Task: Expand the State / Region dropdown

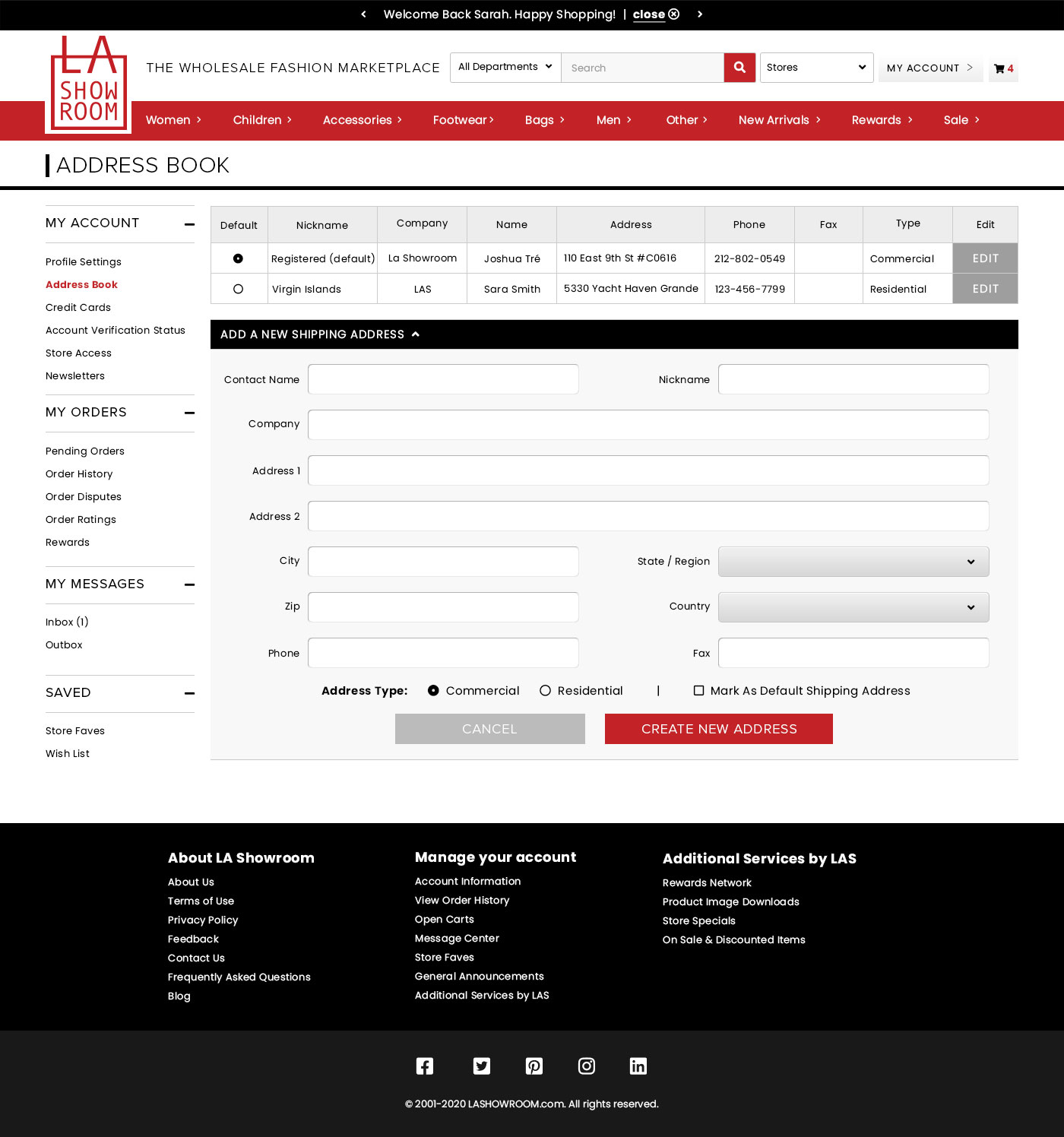Action: (853, 562)
